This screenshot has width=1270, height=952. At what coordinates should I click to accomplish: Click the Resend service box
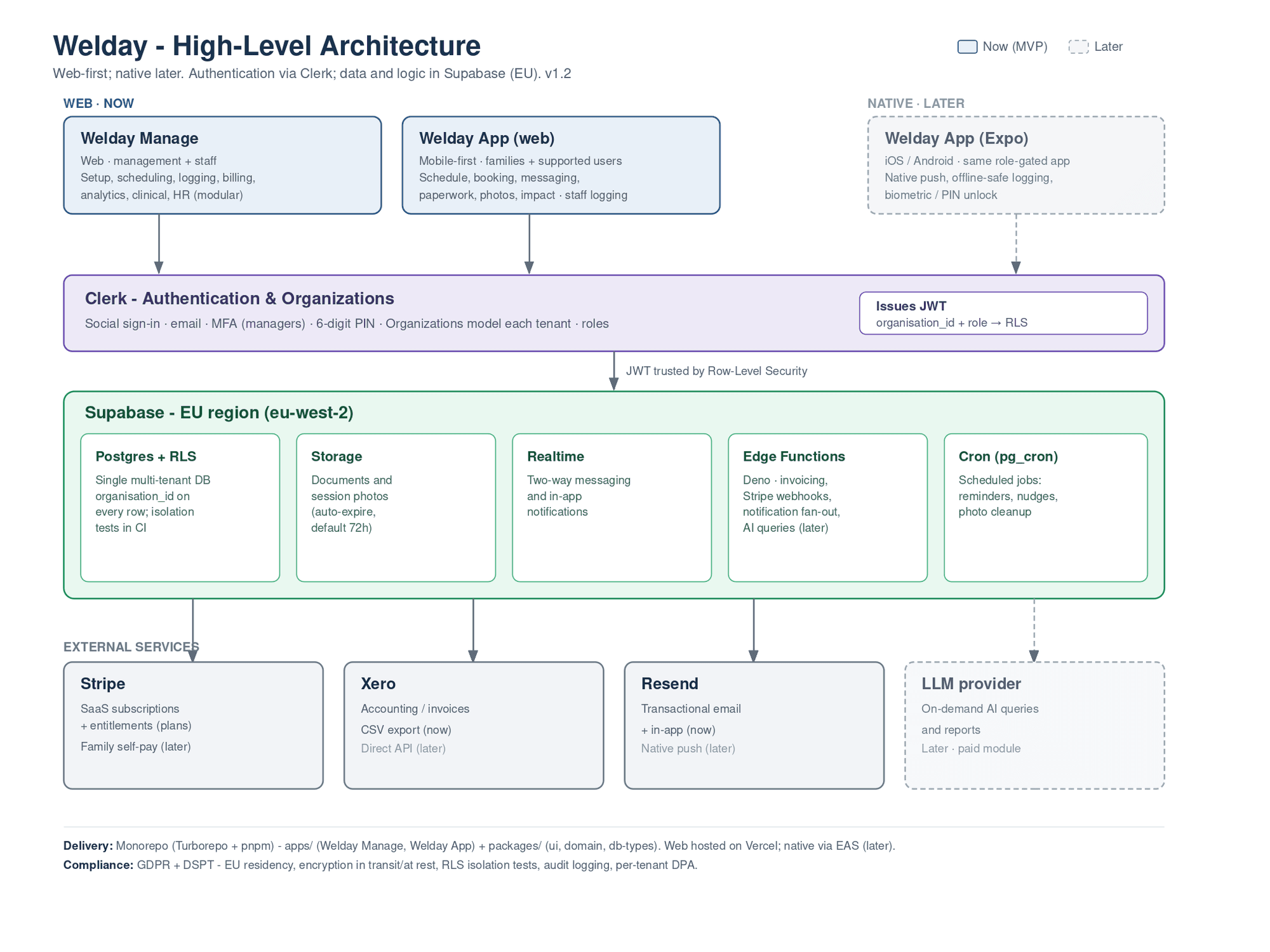pyautogui.click(x=754, y=725)
